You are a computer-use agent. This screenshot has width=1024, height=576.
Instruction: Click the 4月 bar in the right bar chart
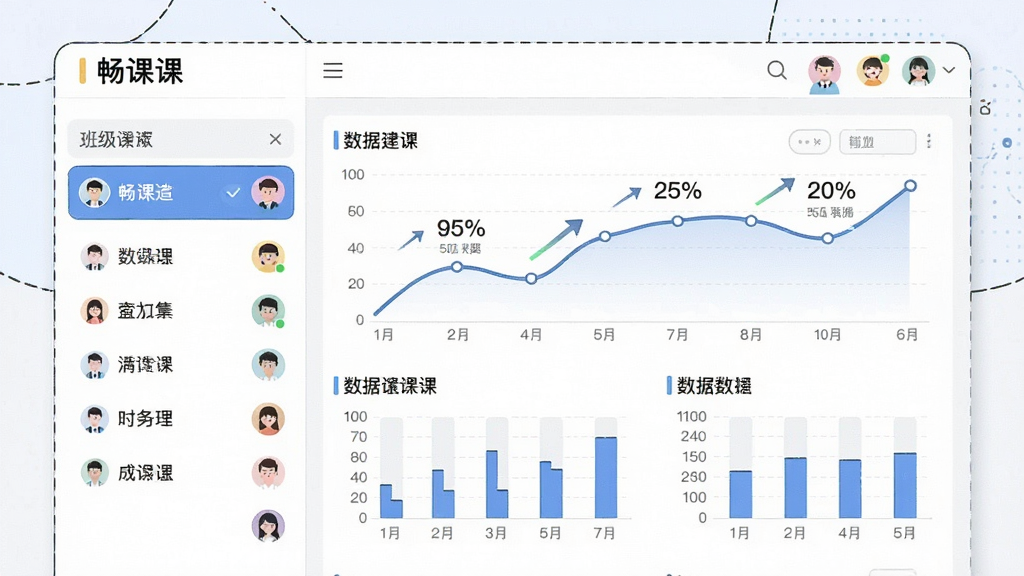click(x=850, y=489)
